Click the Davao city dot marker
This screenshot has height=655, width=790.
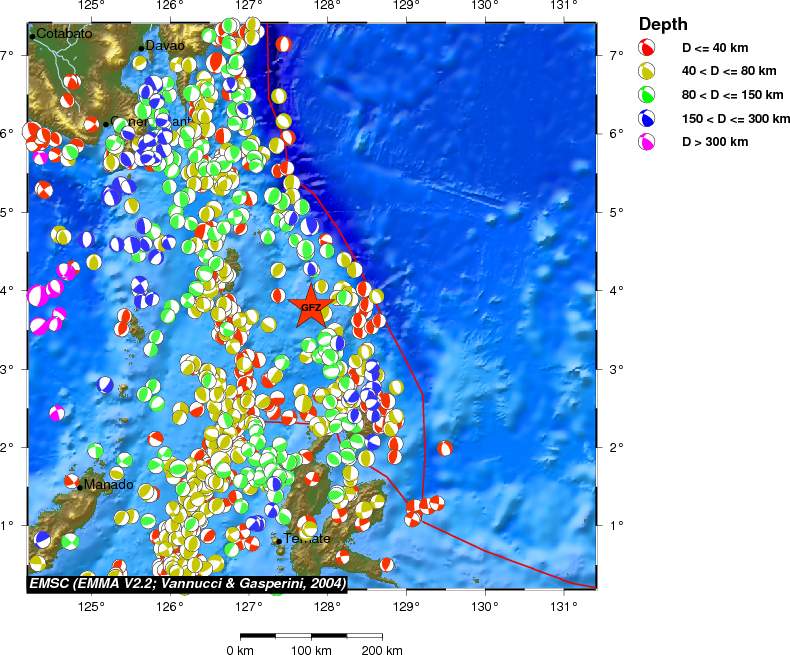coord(141,48)
